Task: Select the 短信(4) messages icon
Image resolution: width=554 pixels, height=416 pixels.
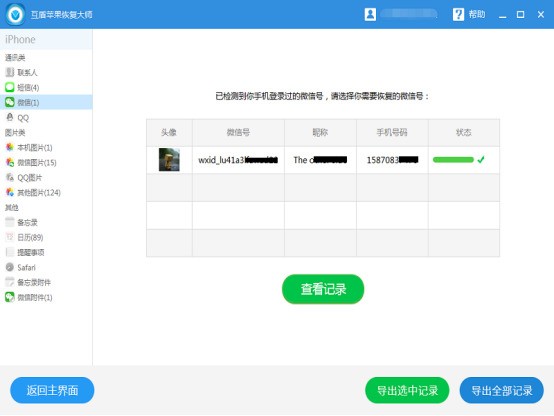Action: [10, 87]
